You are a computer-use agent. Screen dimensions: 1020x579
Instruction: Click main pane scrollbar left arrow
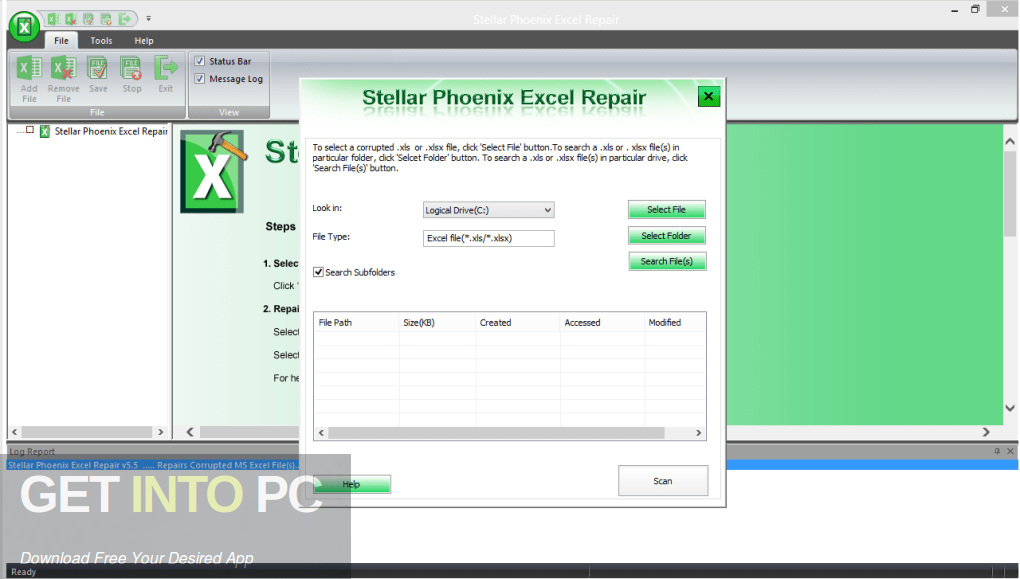190,432
